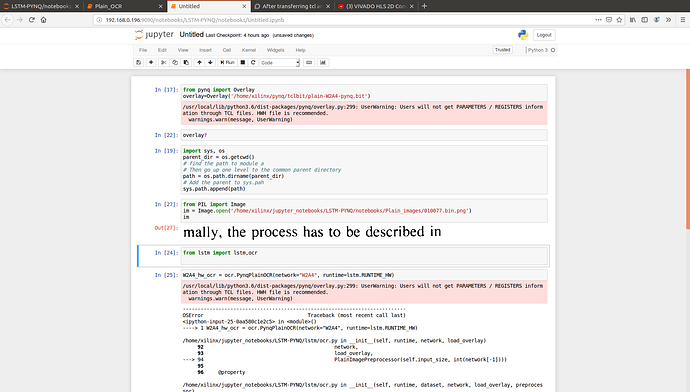Click the Trusted notebook button
This screenshot has width=690, height=392.
tap(503, 50)
